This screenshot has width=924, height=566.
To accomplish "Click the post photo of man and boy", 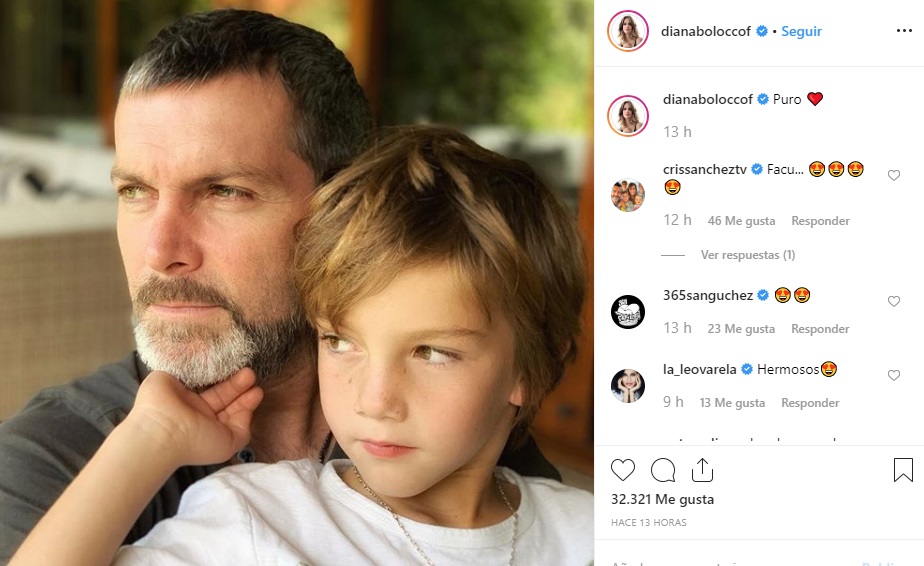I will tap(297, 283).
